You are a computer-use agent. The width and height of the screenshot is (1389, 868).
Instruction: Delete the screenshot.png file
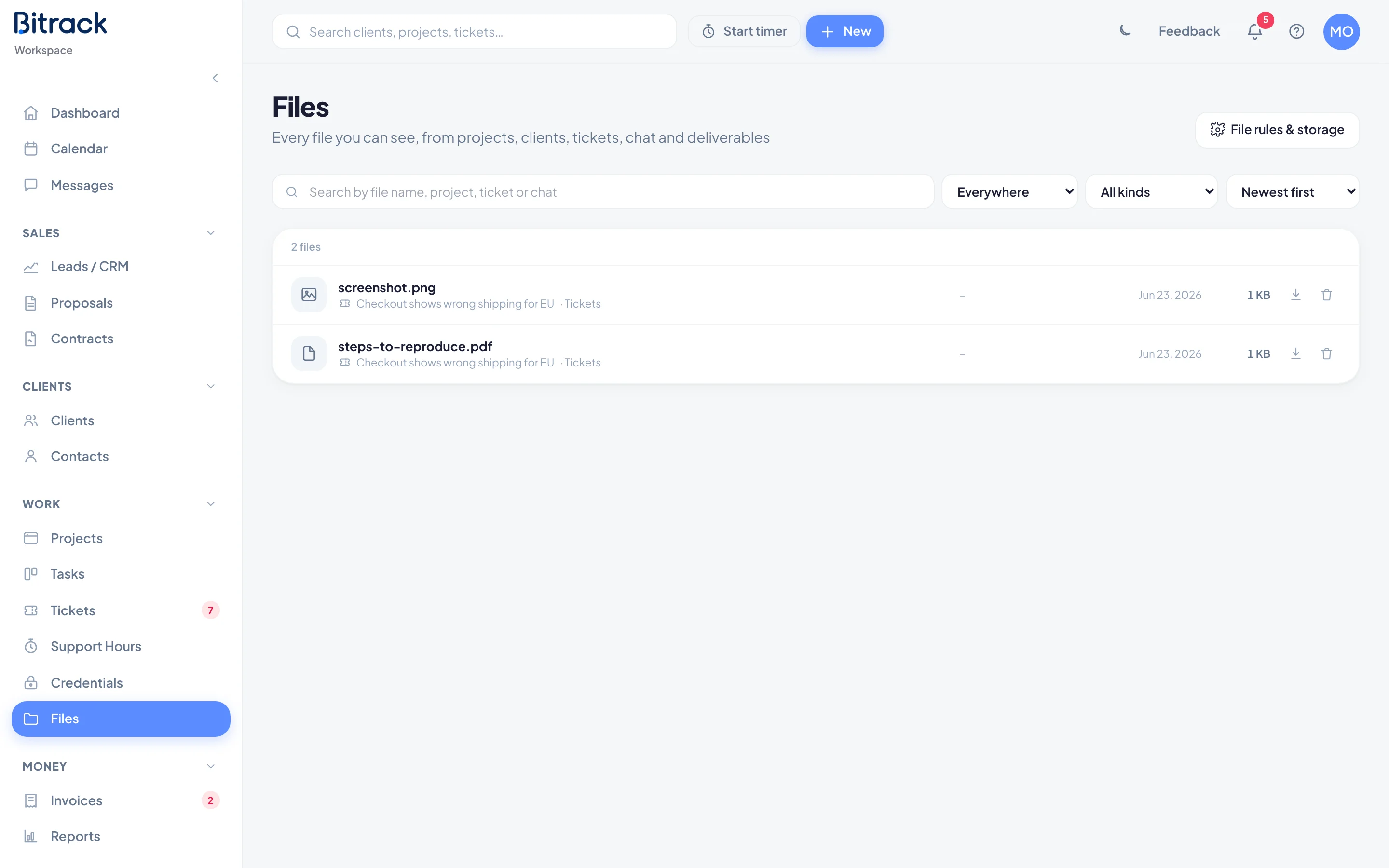(1326, 295)
